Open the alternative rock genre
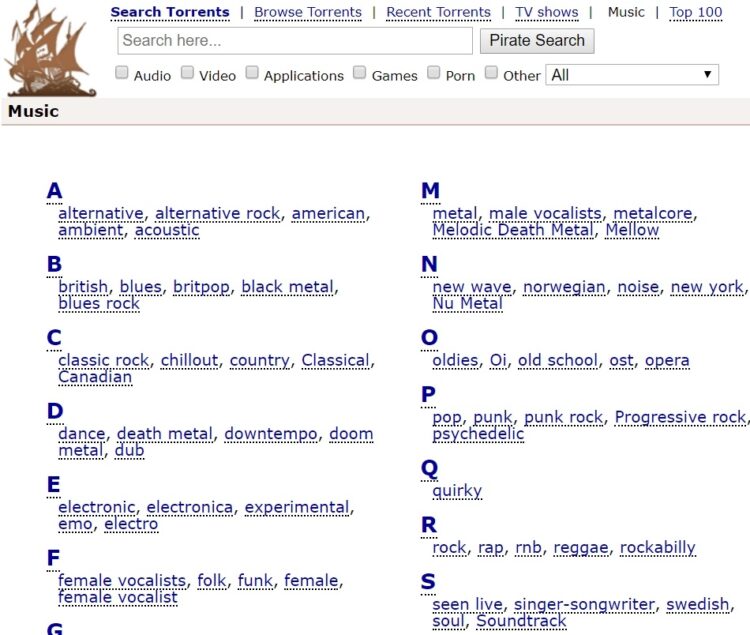 coord(218,213)
